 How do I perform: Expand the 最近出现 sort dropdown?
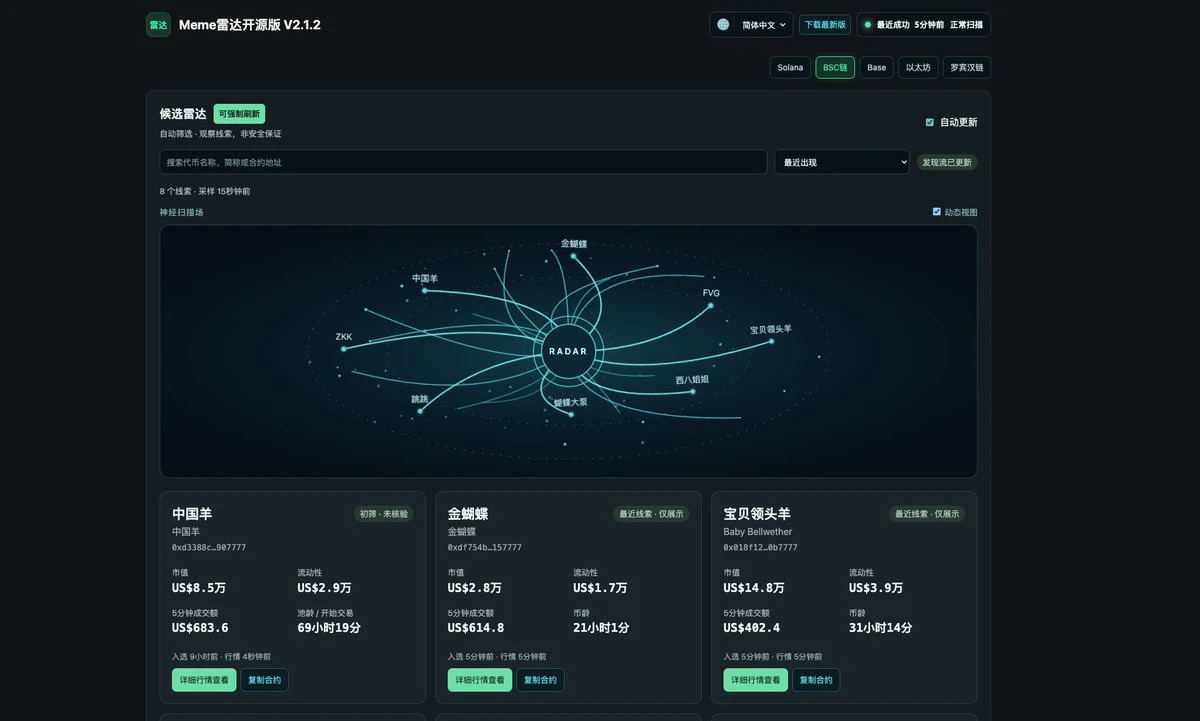point(842,162)
